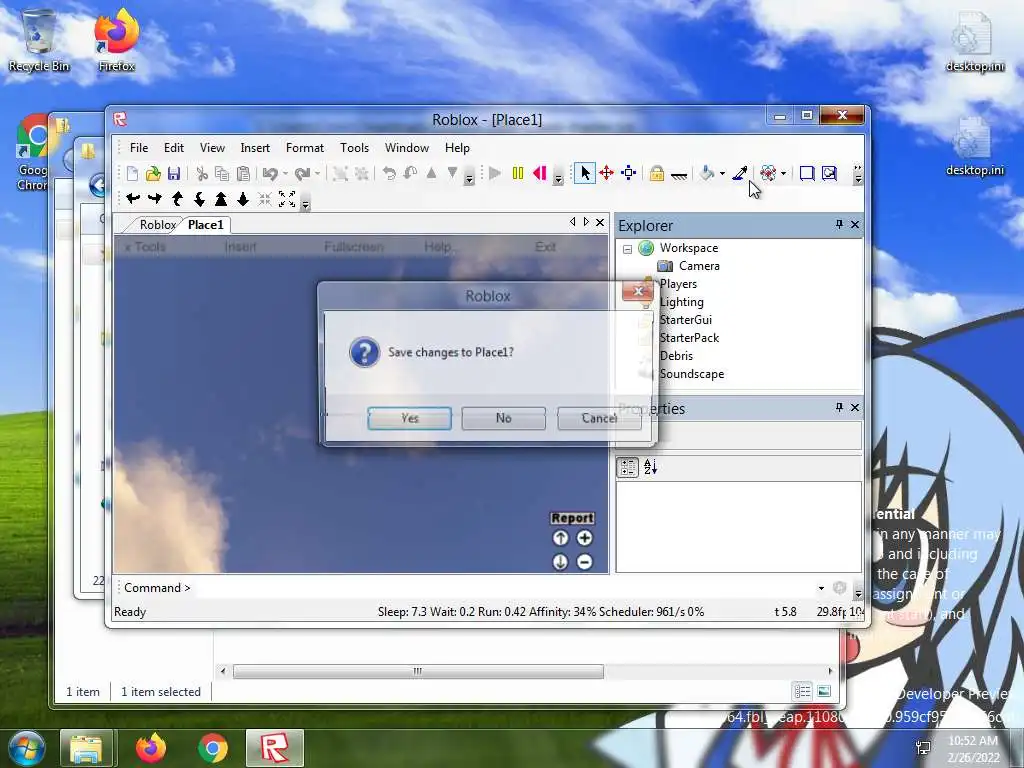Click the empty square frame toolbar icon
The height and width of the screenshot is (768, 1024).
[807, 173]
